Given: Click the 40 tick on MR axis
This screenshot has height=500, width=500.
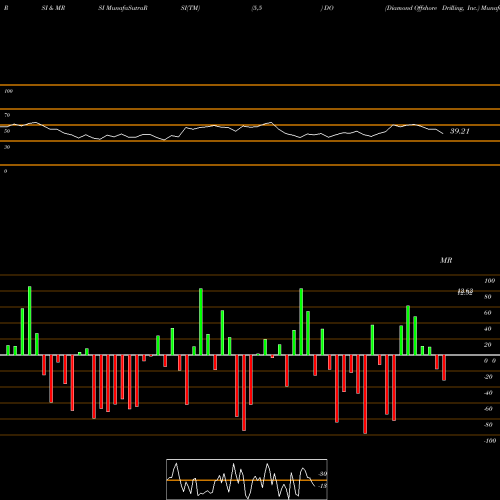Looking at the screenshot, I should 488,329.
